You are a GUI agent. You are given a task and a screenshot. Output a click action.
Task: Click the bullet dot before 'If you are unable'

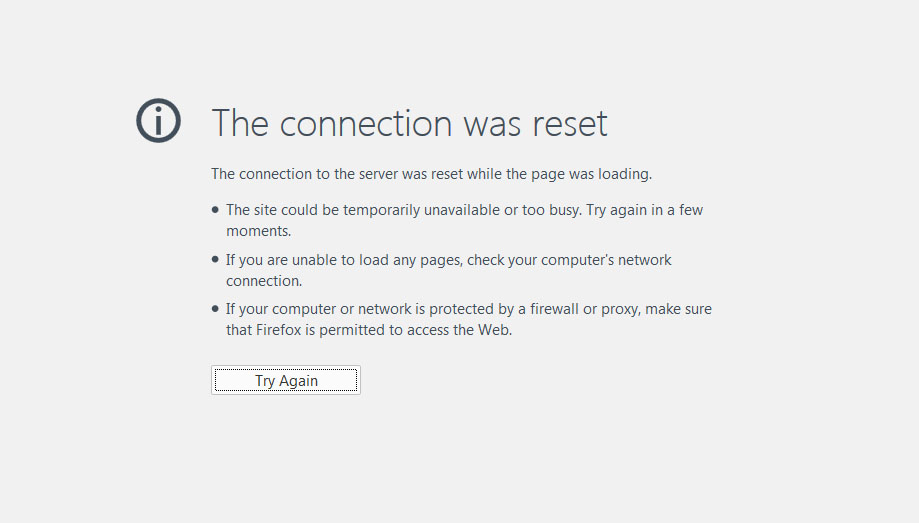(x=215, y=259)
